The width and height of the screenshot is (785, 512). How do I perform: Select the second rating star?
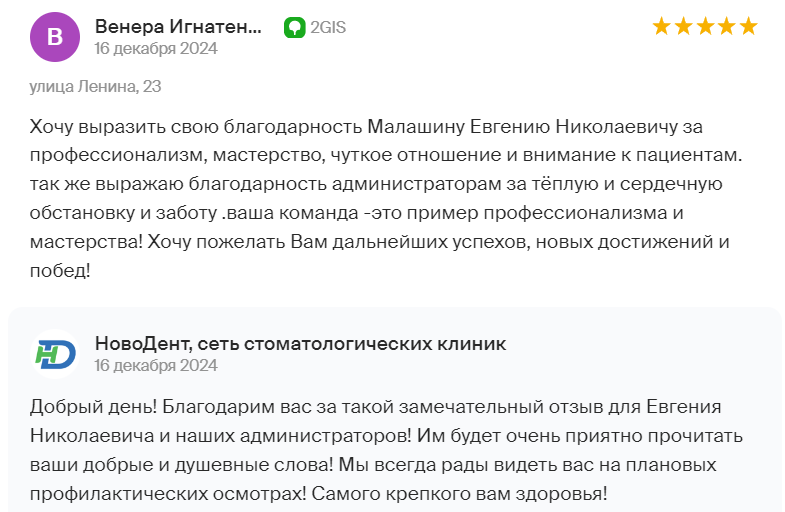683,26
